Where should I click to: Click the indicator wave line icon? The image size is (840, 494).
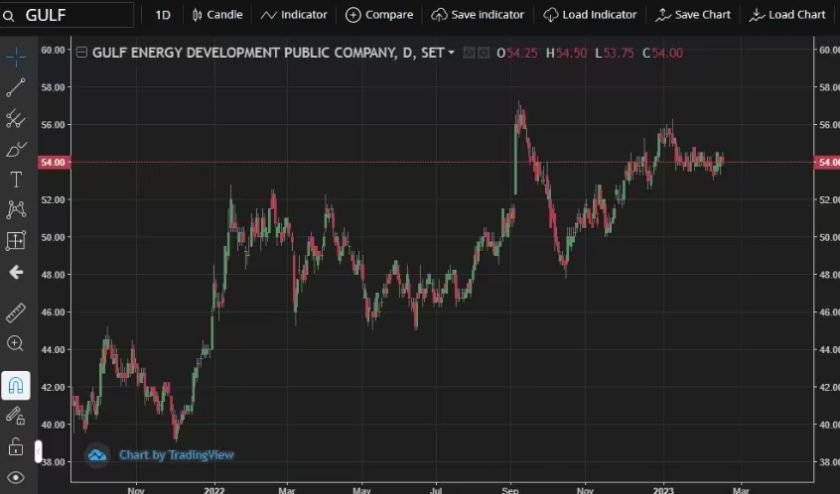pos(268,16)
